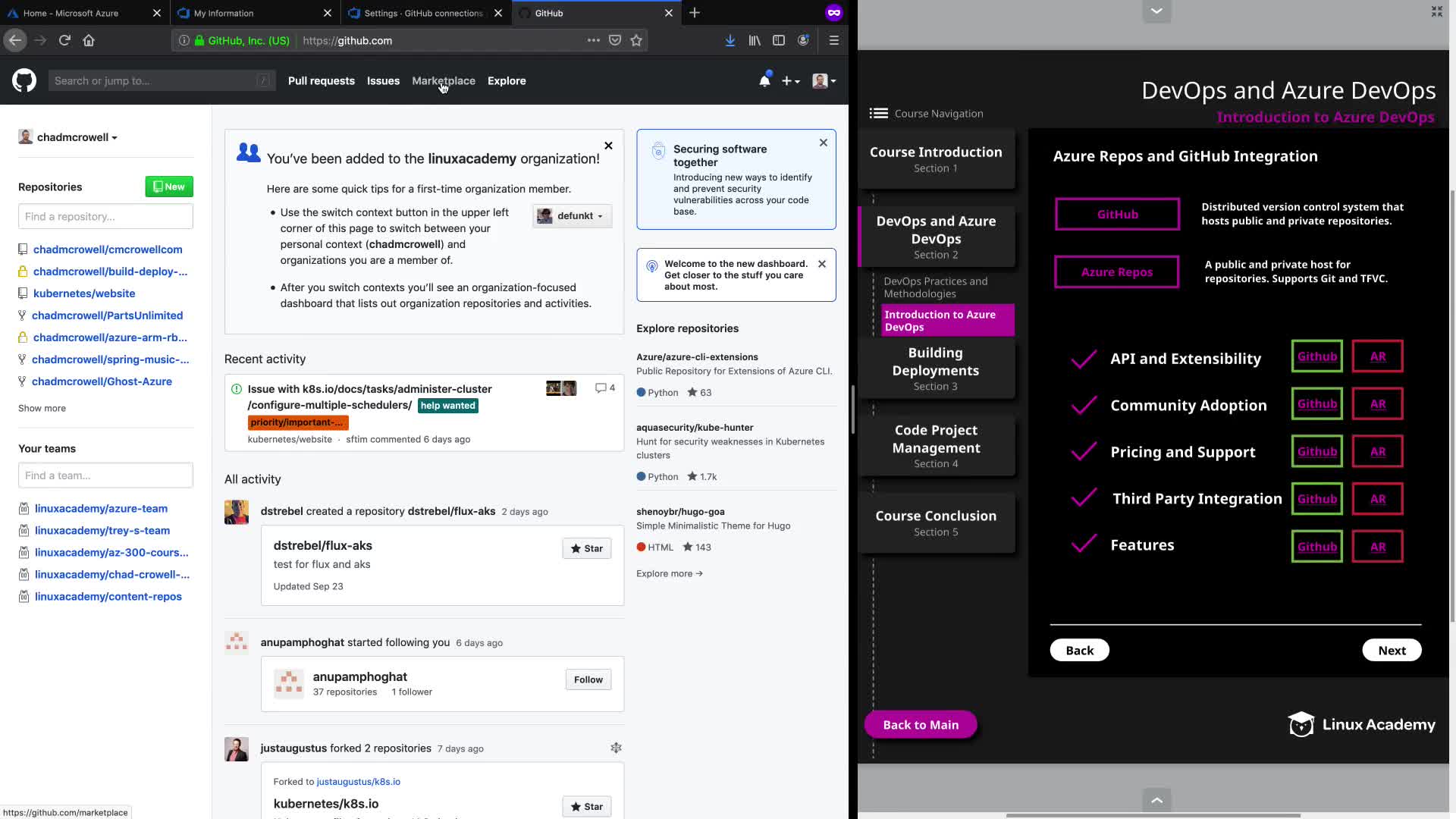Click Firefox home icon
The height and width of the screenshot is (819, 1456).
click(x=89, y=40)
